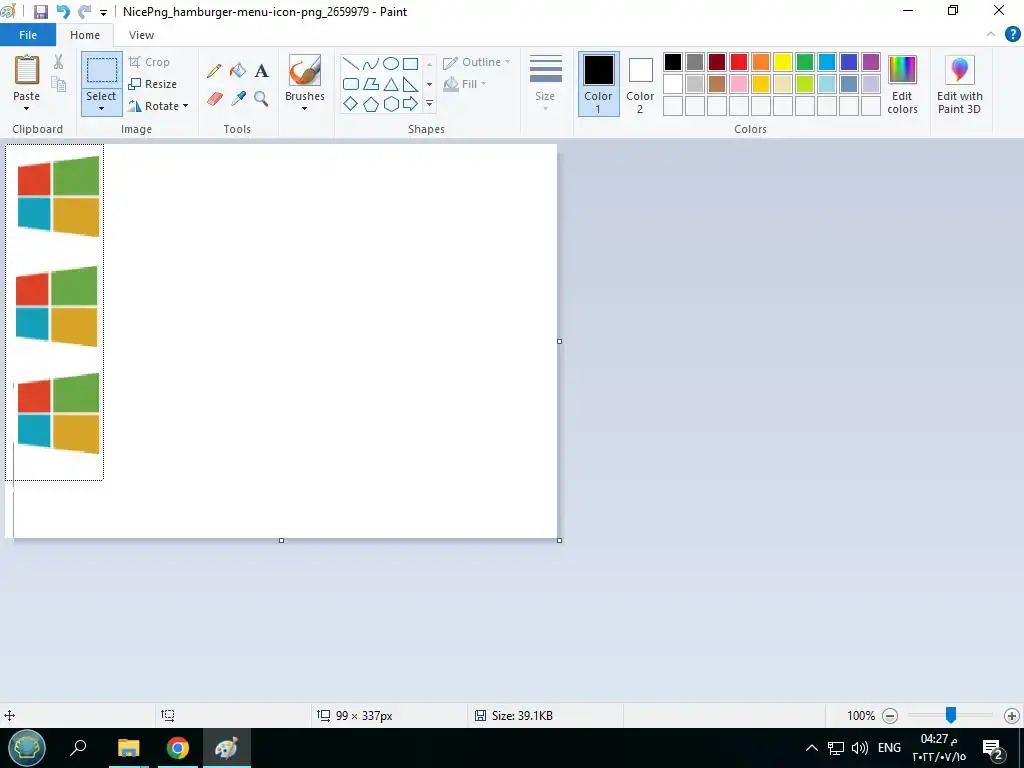Viewport: 1024px width, 768px height.
Task: Open the notification action center
Action: (993, 748)
